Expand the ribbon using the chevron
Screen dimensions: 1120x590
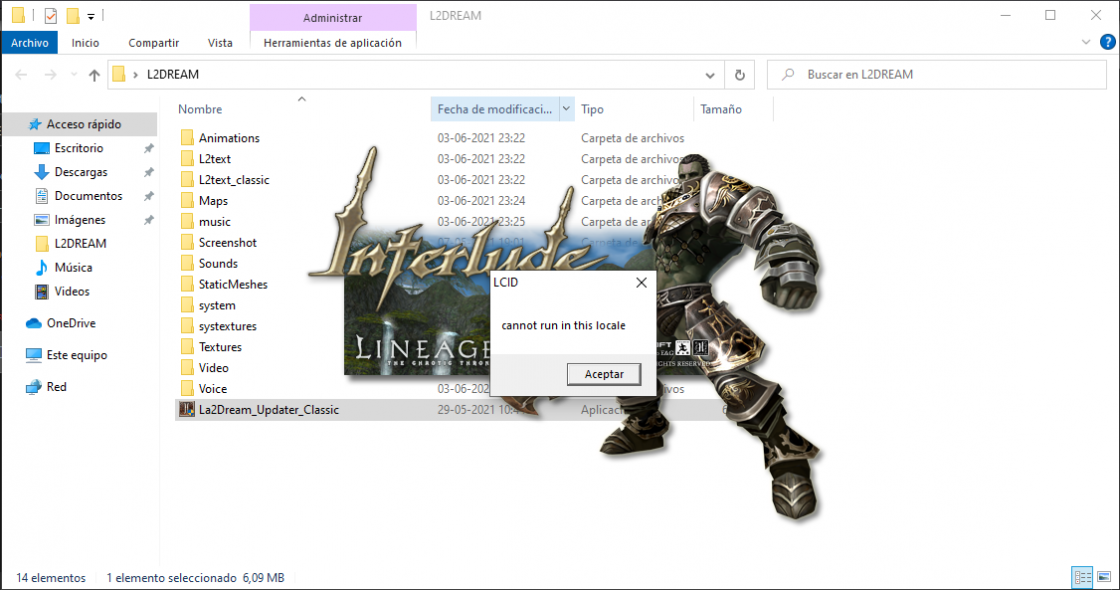(1087, 43)
